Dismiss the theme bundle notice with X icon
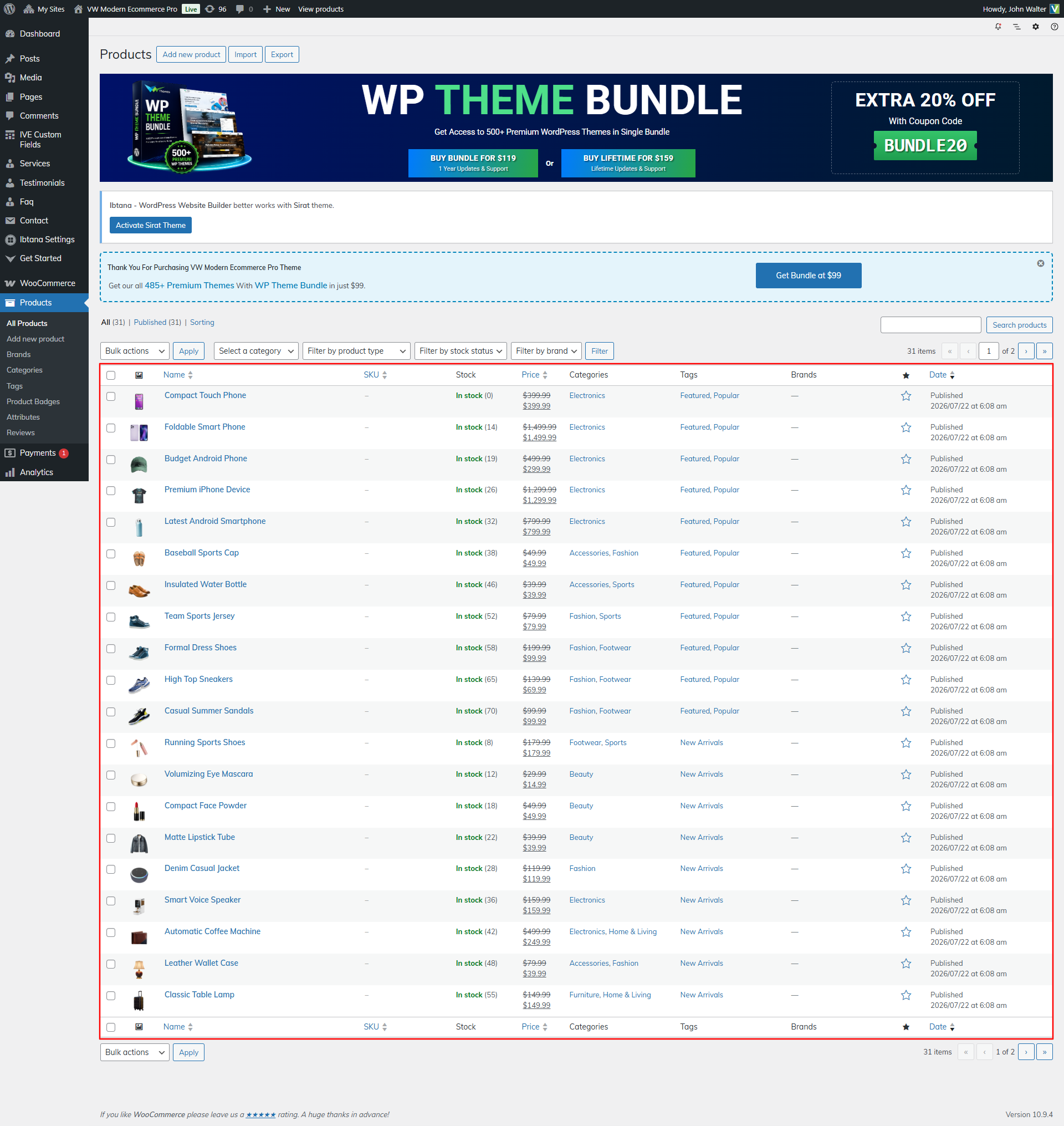Image resolution: width=1064 pixels, height=1126 pixels. (1041, 263)
